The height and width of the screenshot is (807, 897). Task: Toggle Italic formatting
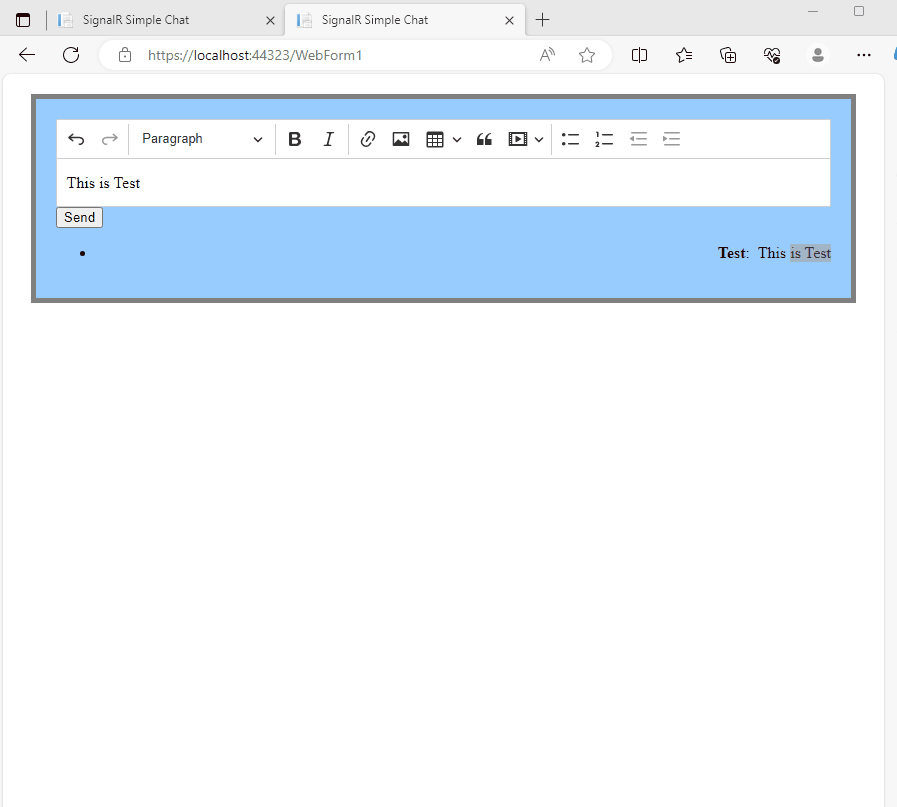(x=328, y=139)
